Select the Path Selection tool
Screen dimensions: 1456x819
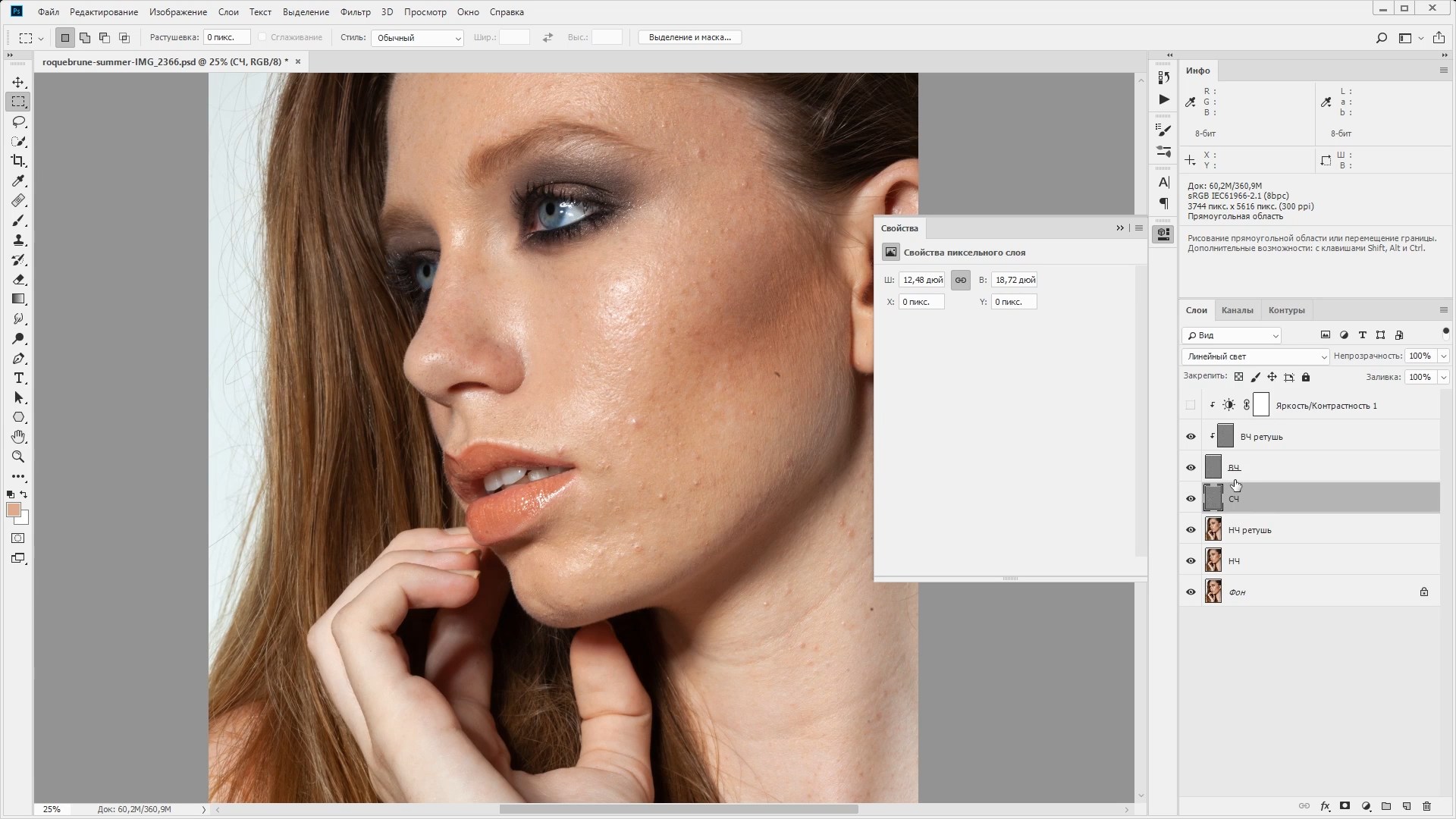pyautogui.click(x=18, y=397)
